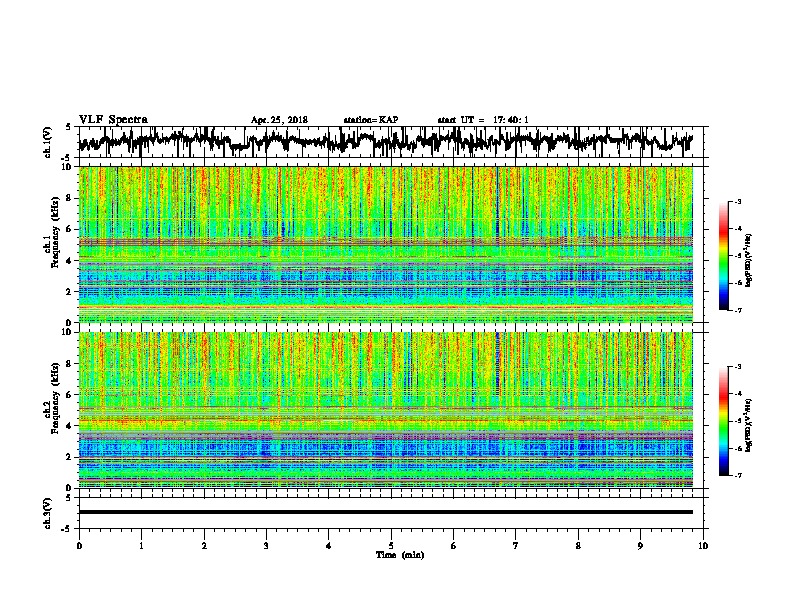Click the ch.2 spectrogram panel

(x=385, y=410)
